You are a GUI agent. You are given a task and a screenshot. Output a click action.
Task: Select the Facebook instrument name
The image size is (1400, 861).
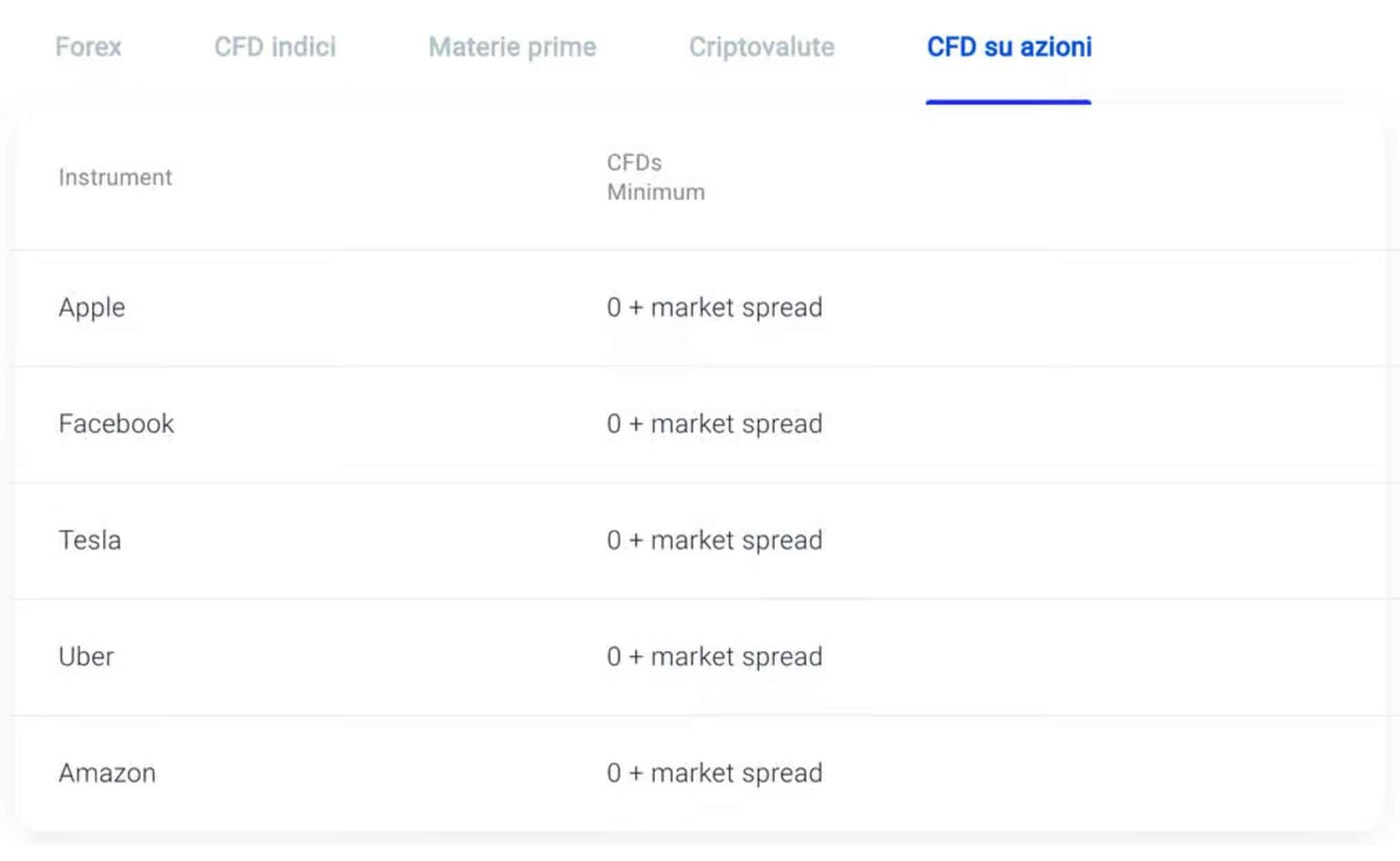click(x=116, y=424)
